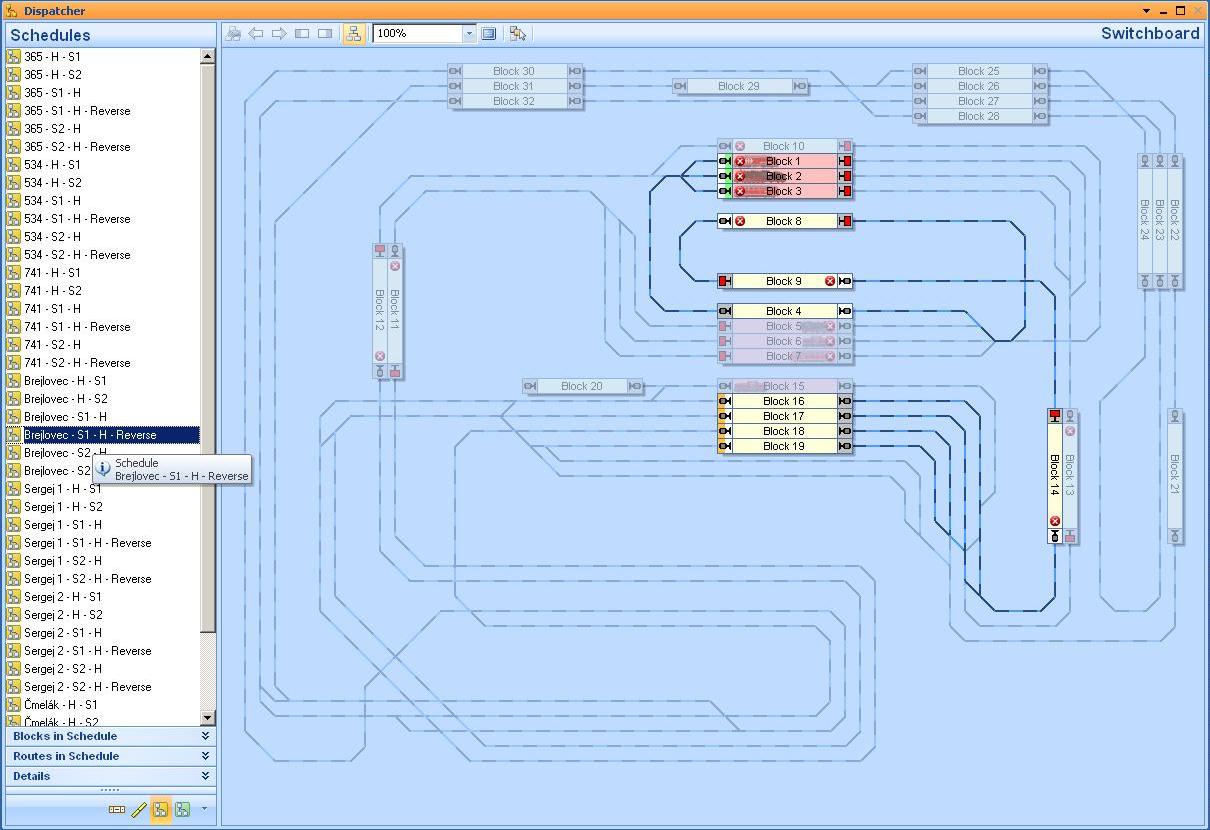Click the vertical Block 21

pos(1175,476)
